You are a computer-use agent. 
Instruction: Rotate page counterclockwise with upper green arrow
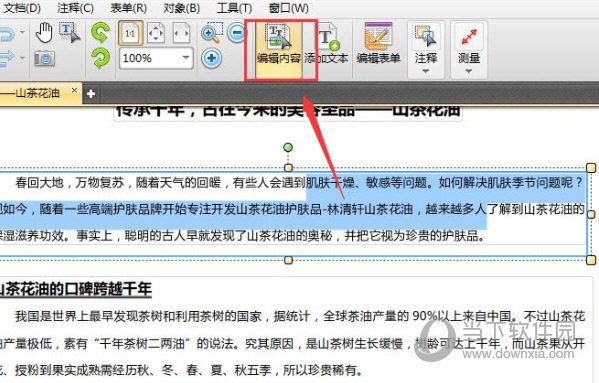coord(100,33)
